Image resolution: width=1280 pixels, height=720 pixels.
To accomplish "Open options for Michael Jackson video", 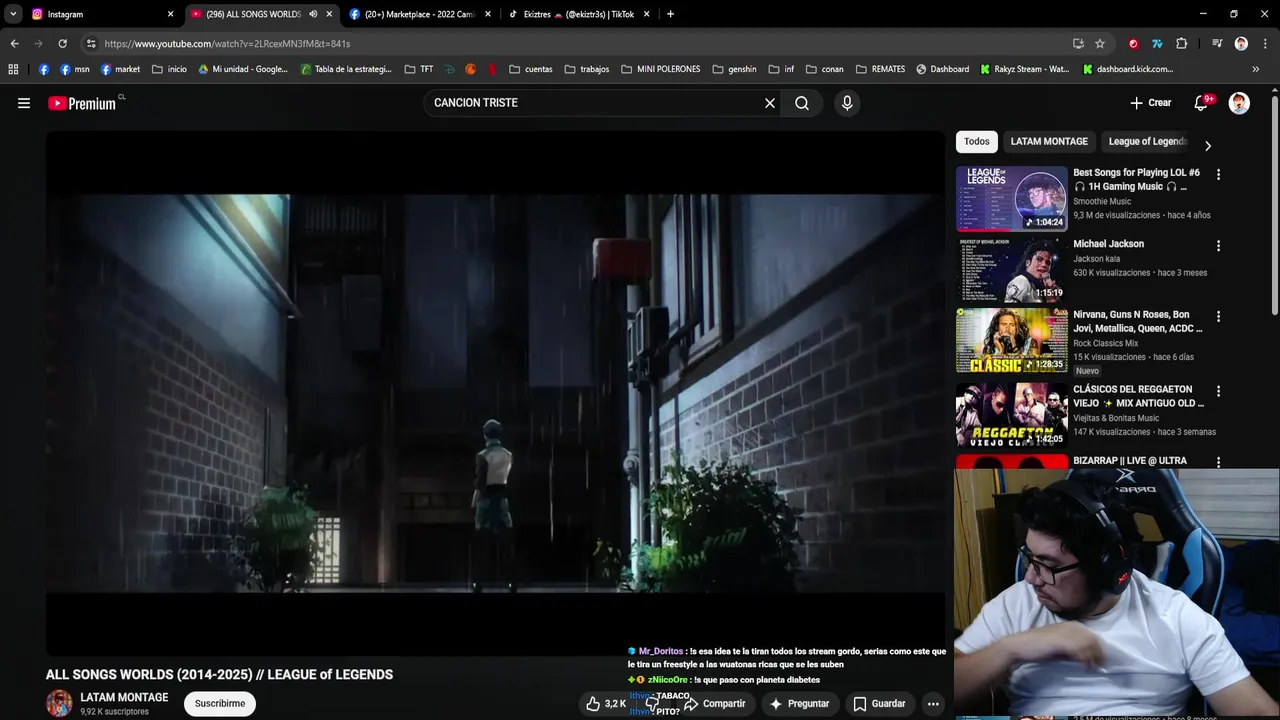I will (x=1218, y=246).
